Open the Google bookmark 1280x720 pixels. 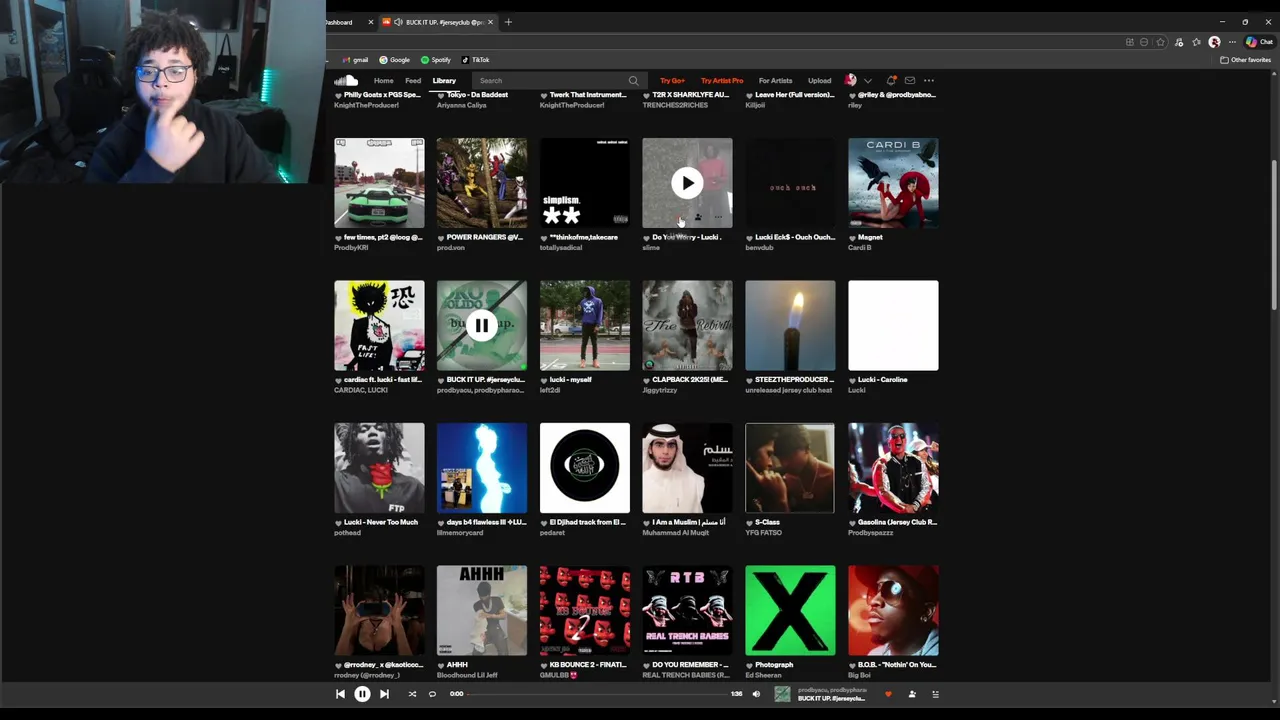[x=395, y=60]
